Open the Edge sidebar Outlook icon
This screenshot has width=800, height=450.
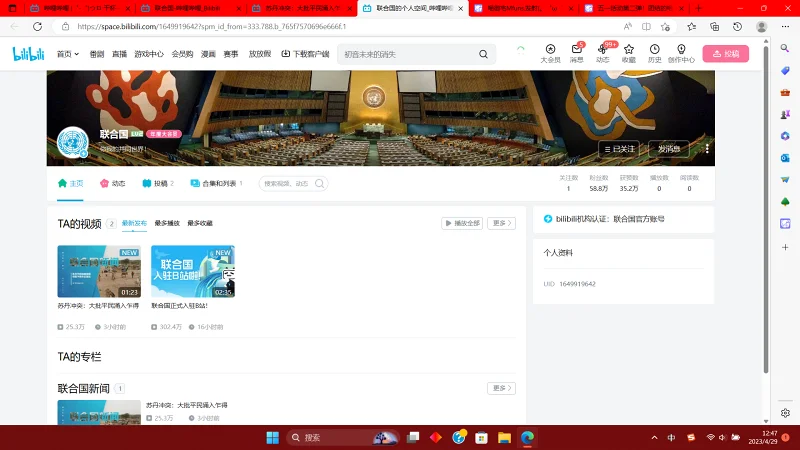785,158
